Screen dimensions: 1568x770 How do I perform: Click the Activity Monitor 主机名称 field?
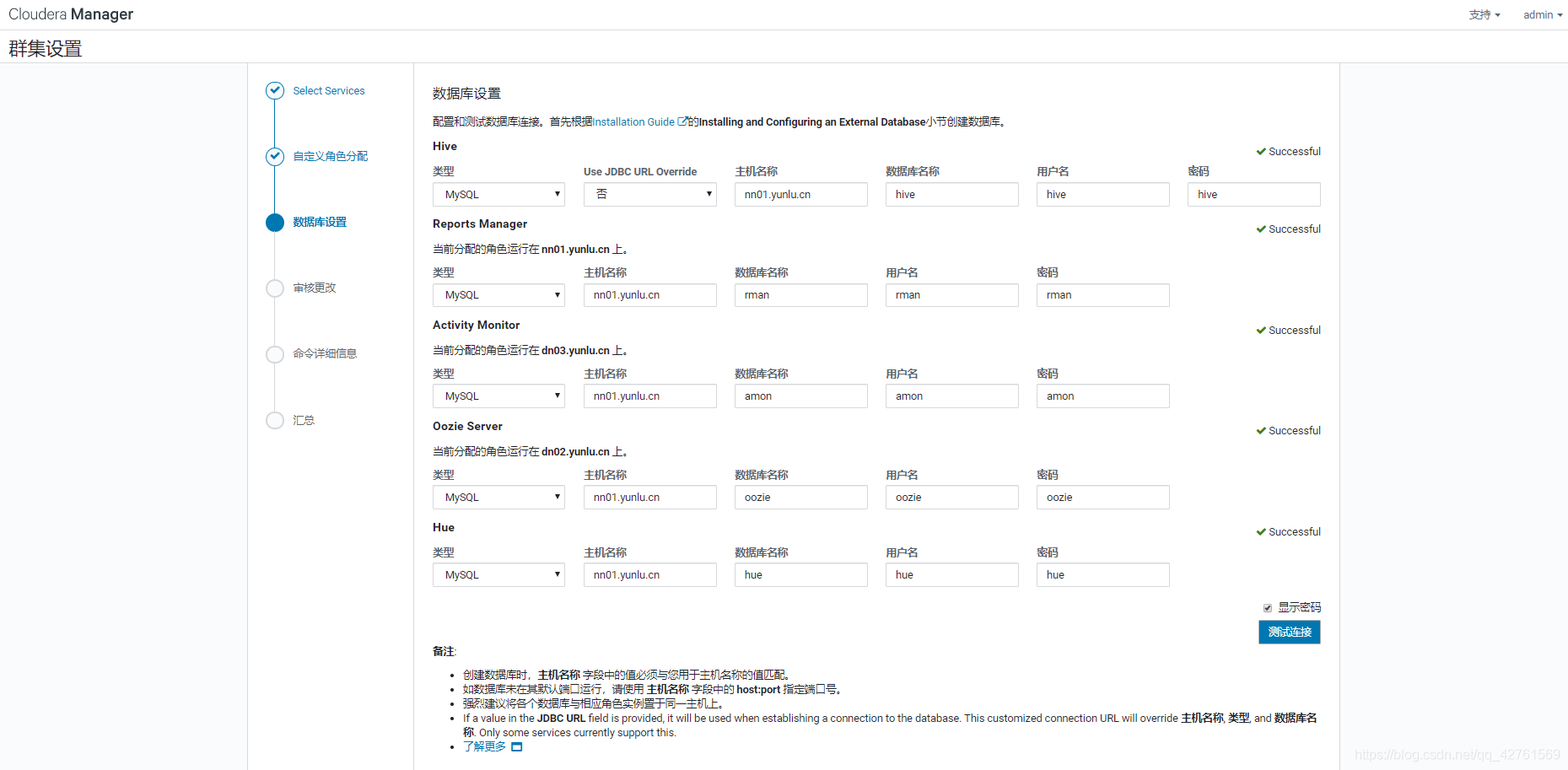click(650, 396)
